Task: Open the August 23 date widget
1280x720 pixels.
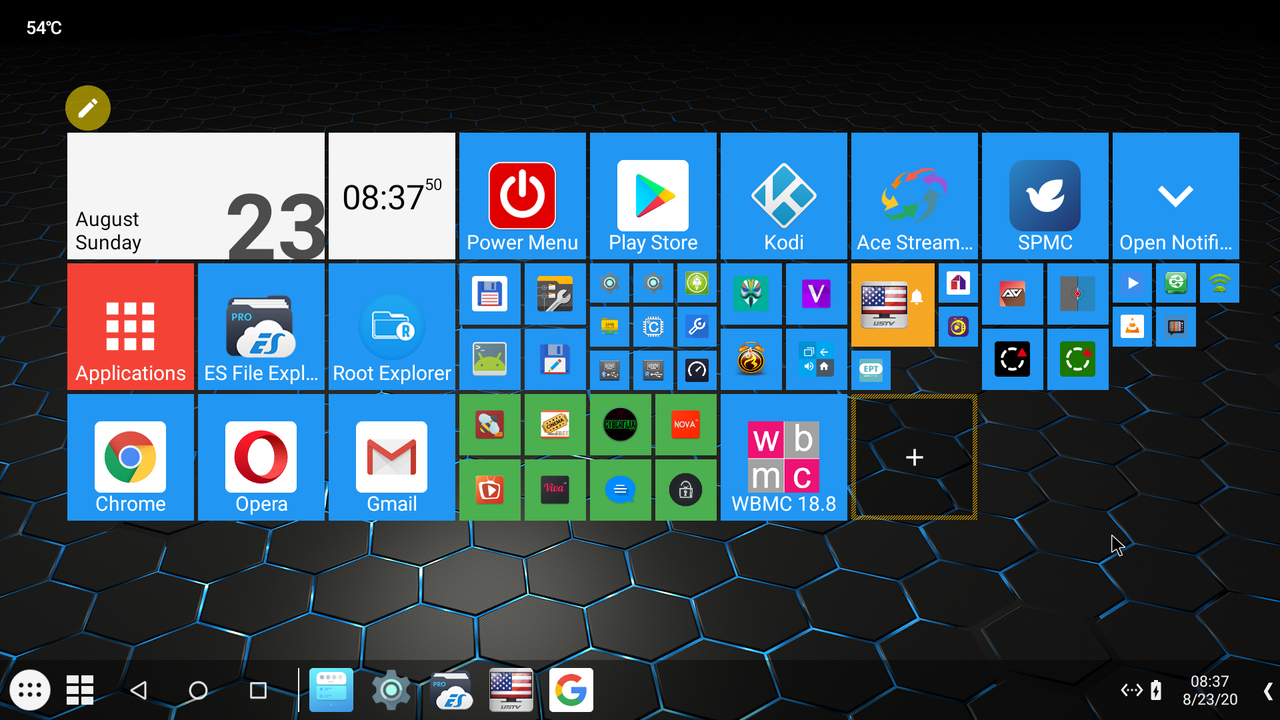Action: tap(196, 196)
